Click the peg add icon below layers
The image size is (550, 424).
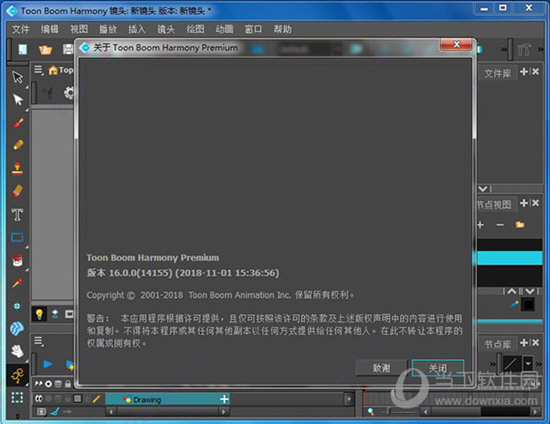55,412
